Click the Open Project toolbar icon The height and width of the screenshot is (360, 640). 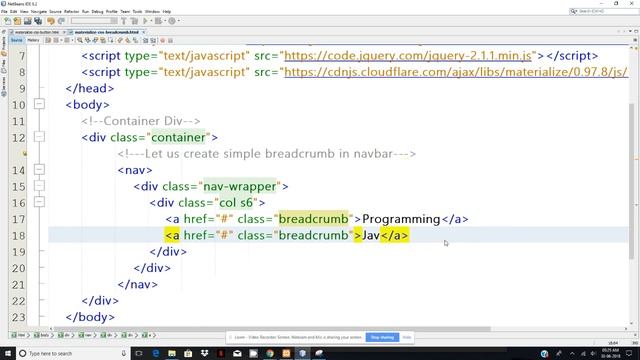pyautogui.click(x=27, y=21)
